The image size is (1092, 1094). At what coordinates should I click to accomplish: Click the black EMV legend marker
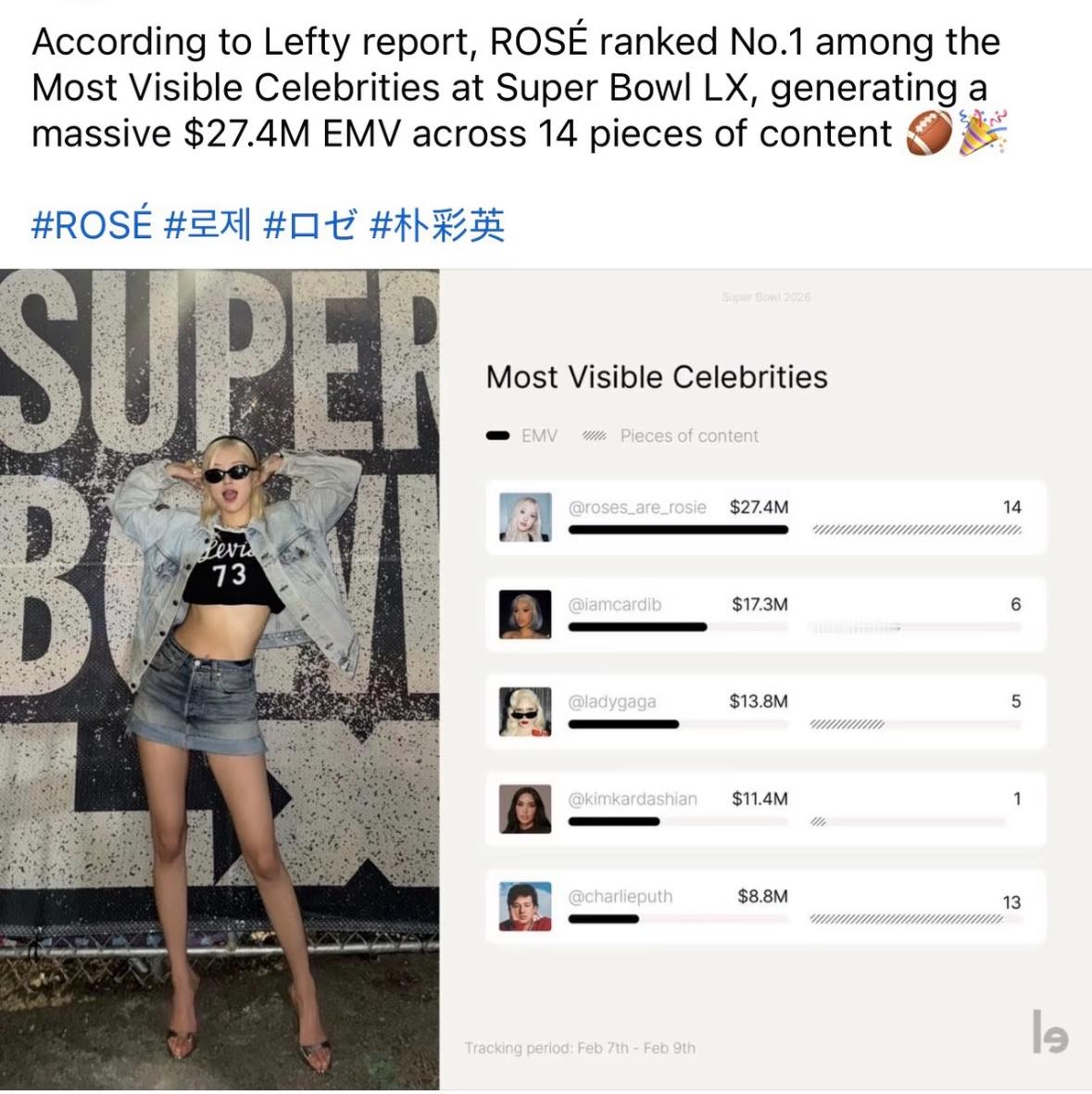497,436
